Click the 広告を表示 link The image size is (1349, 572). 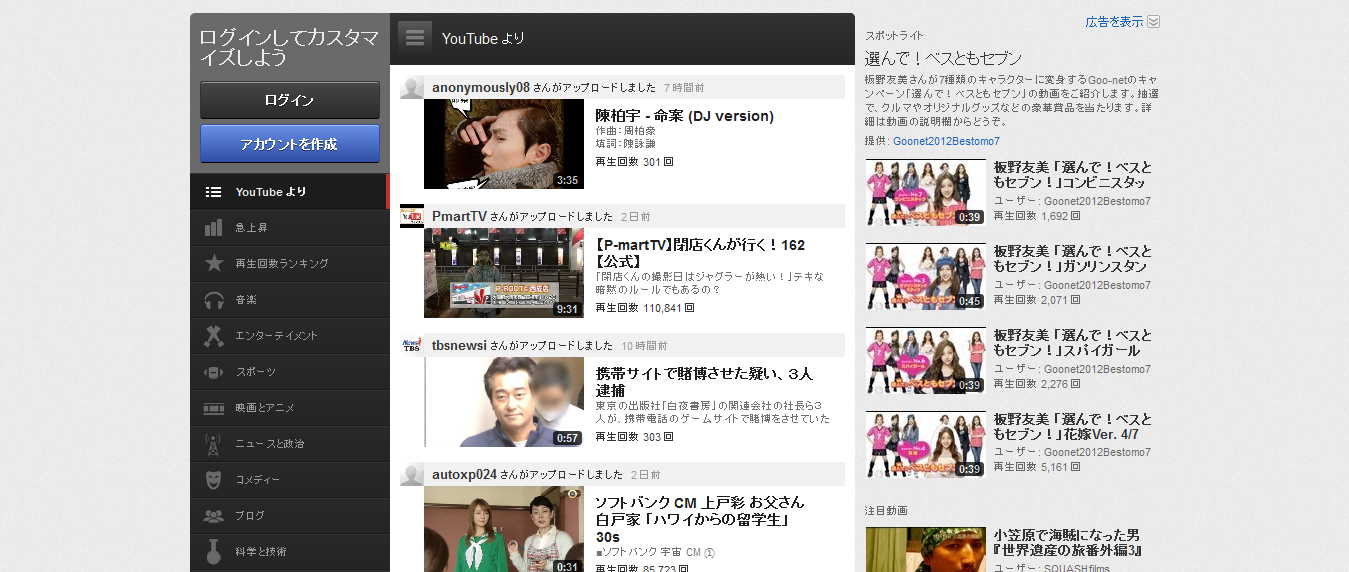coord(1114,22)
